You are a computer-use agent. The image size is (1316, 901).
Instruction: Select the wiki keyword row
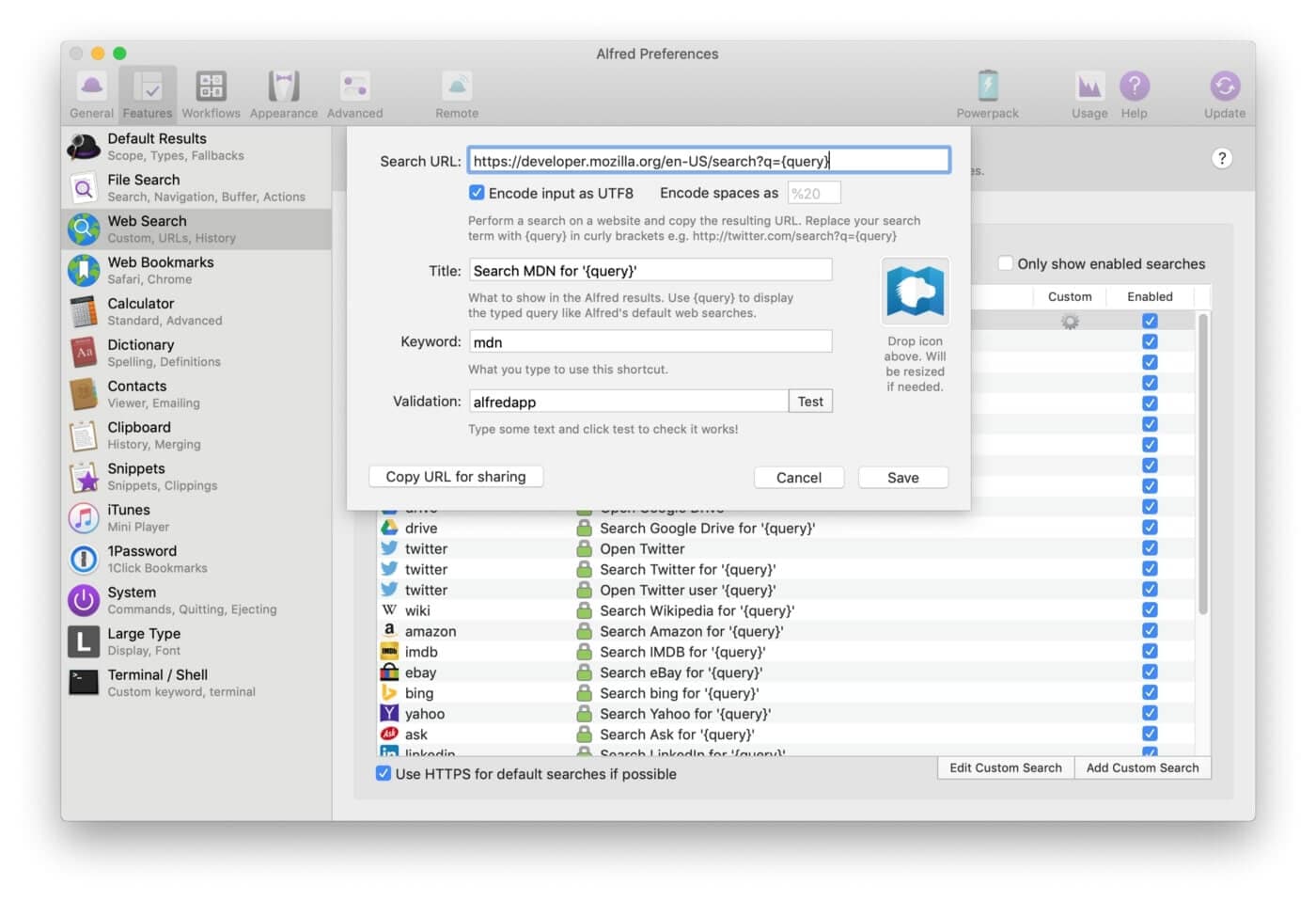[788, 610]
